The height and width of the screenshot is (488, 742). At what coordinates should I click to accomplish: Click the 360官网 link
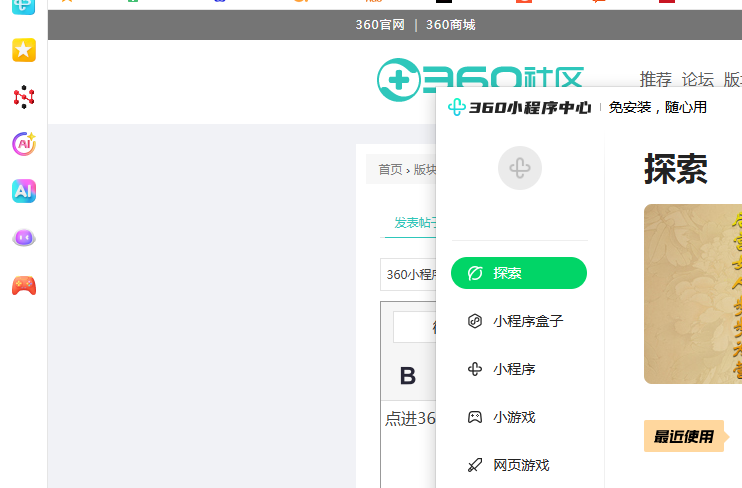[x=380, y=25]
